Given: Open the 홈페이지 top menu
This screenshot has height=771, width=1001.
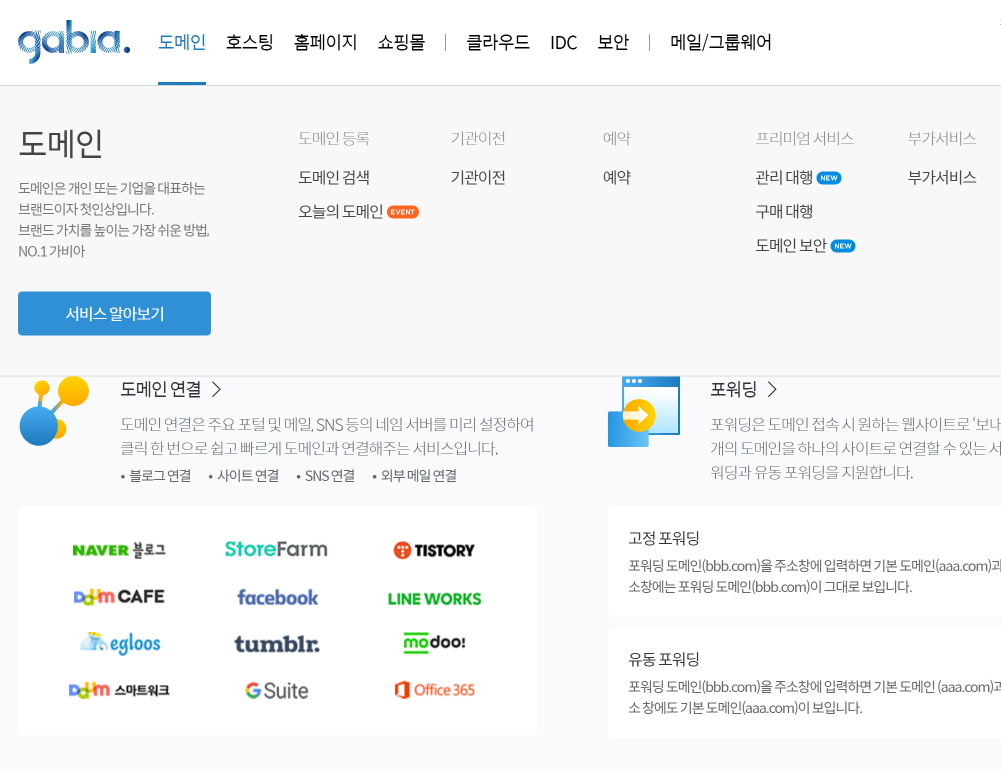Looking at the screenshot, I should pyautogui.click(x=325, y=42).
